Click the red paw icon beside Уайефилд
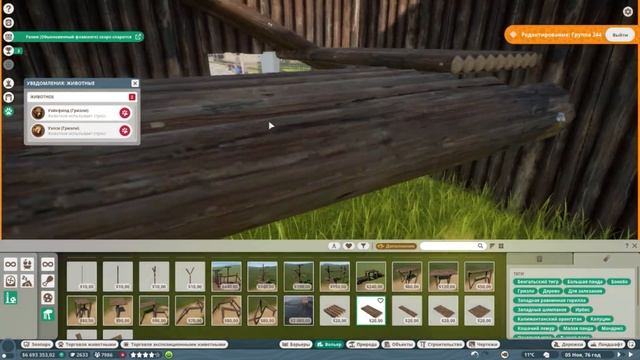The width and height of the screenshot is (640, 360). coord(125,113)
